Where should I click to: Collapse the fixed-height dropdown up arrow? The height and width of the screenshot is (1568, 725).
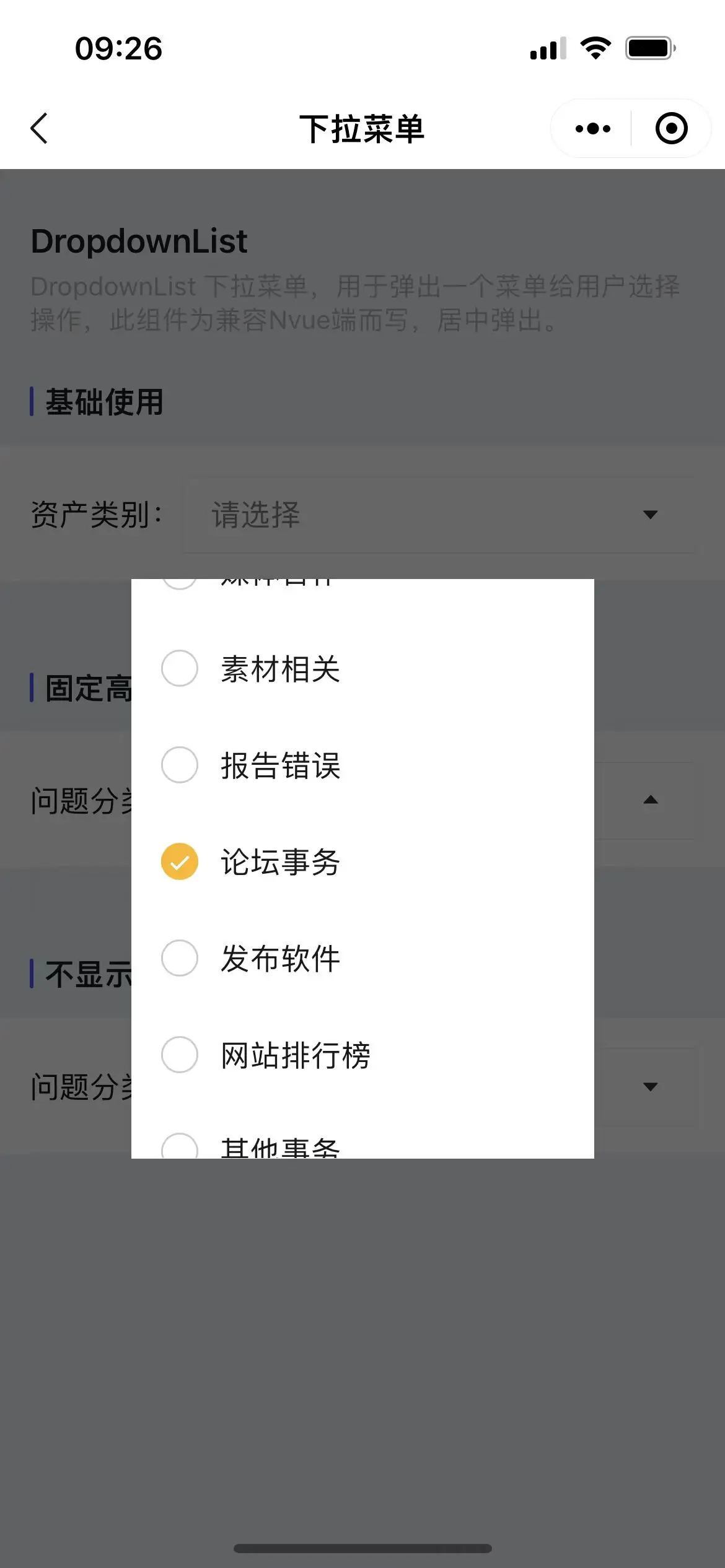click(x=650, y=800)
